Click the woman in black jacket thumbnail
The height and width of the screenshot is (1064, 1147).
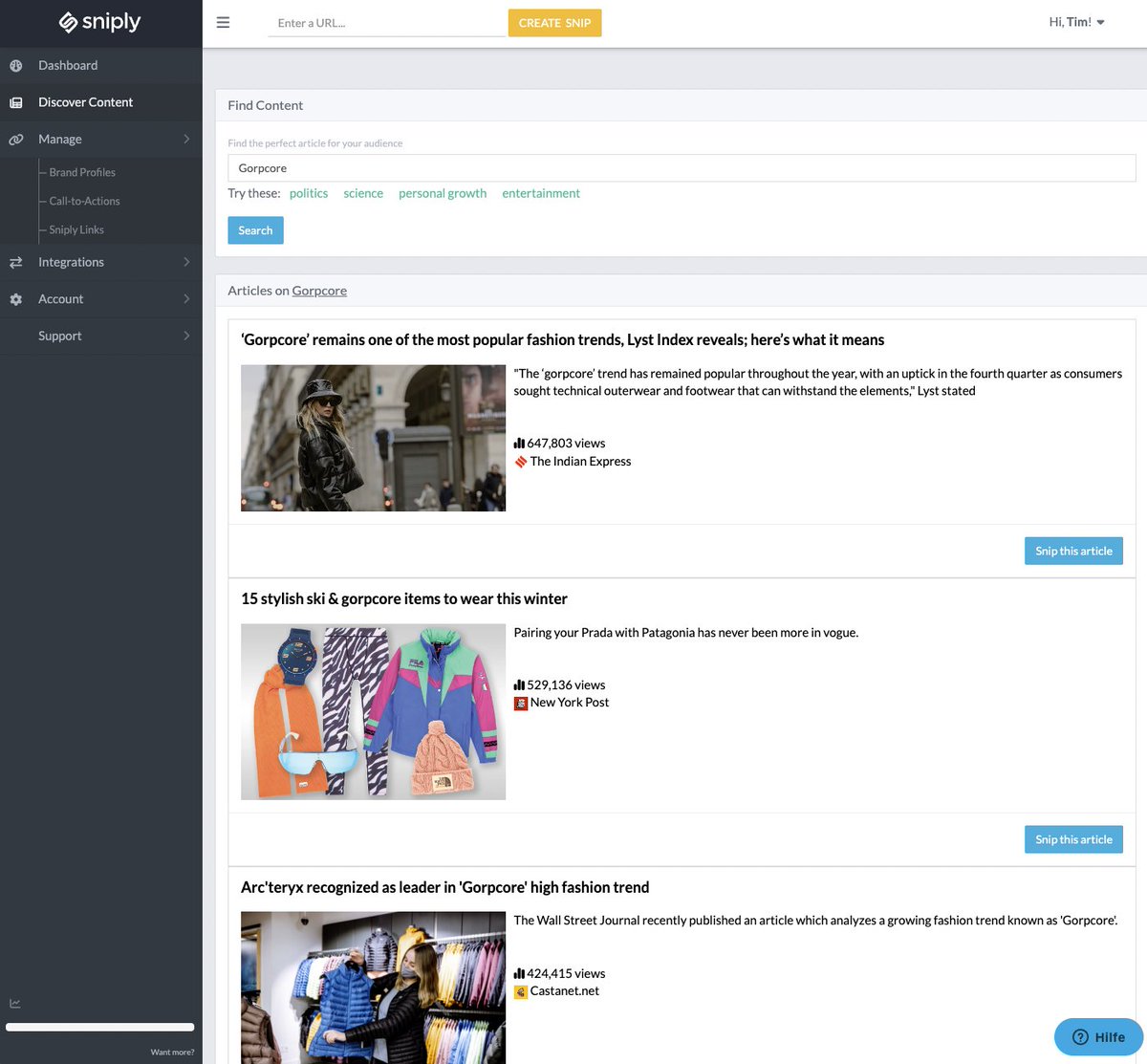coord(373,438)
